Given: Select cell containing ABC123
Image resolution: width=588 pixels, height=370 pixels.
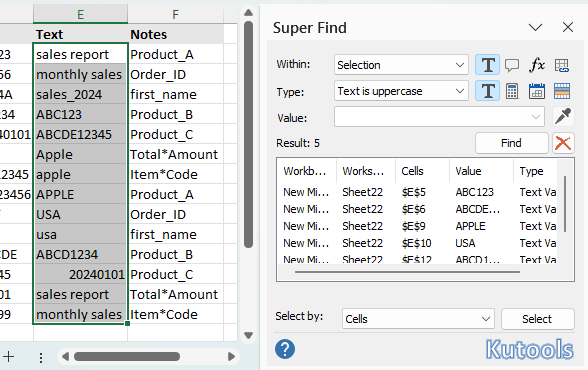Looking at the screenshot, I should click(80, 114).
